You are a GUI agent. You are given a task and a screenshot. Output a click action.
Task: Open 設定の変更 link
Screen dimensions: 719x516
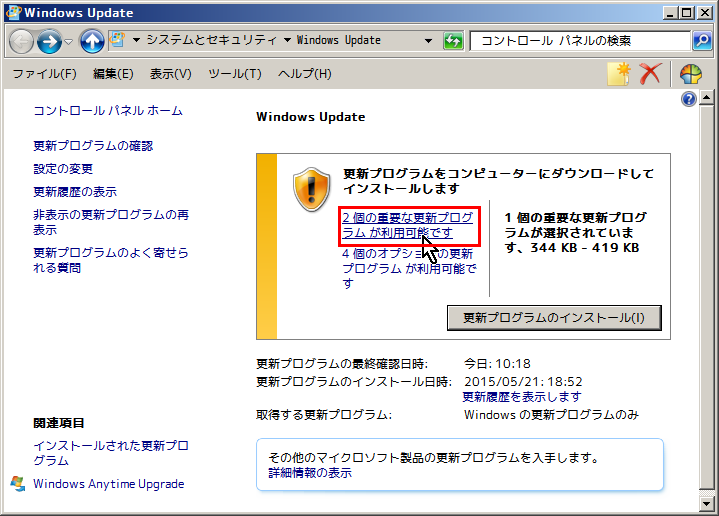pos(63,169)
